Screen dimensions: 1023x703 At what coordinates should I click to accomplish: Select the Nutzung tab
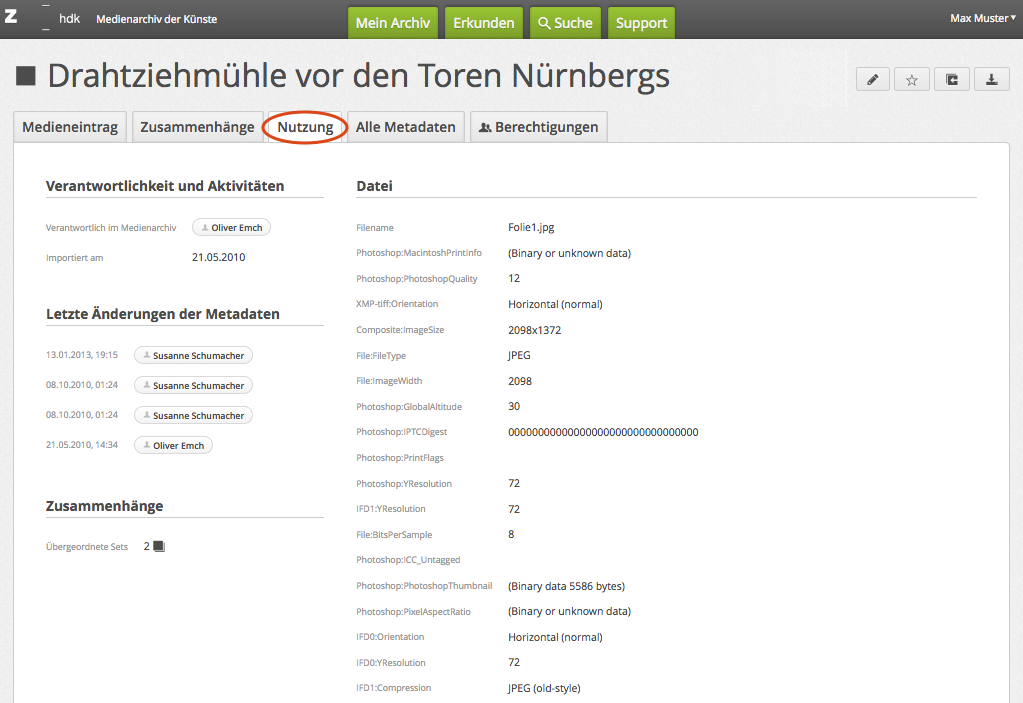[x=305, y=127]
